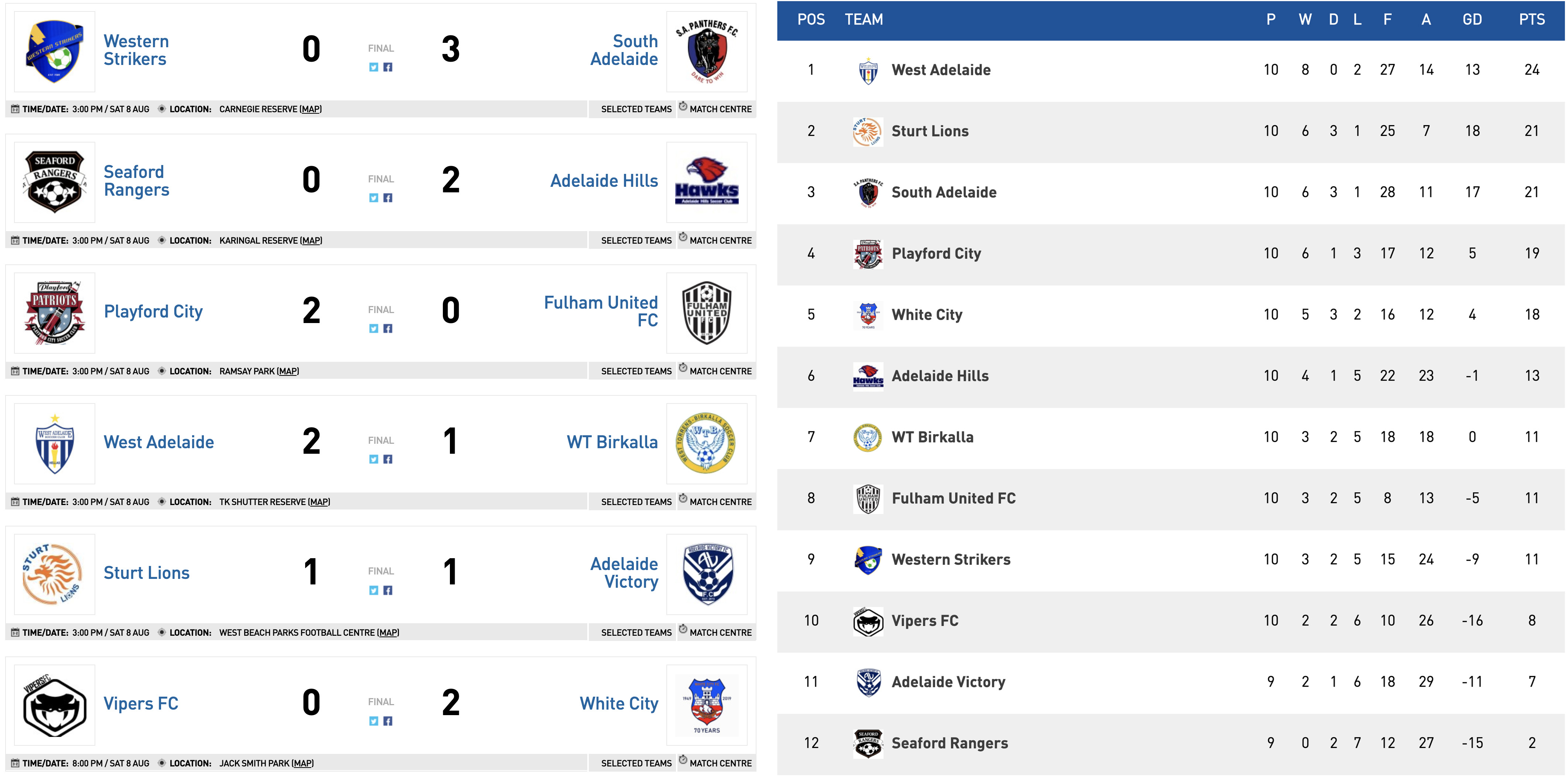Share the Western Strikers result on Facebook
1568x779 pixels.
388,67
